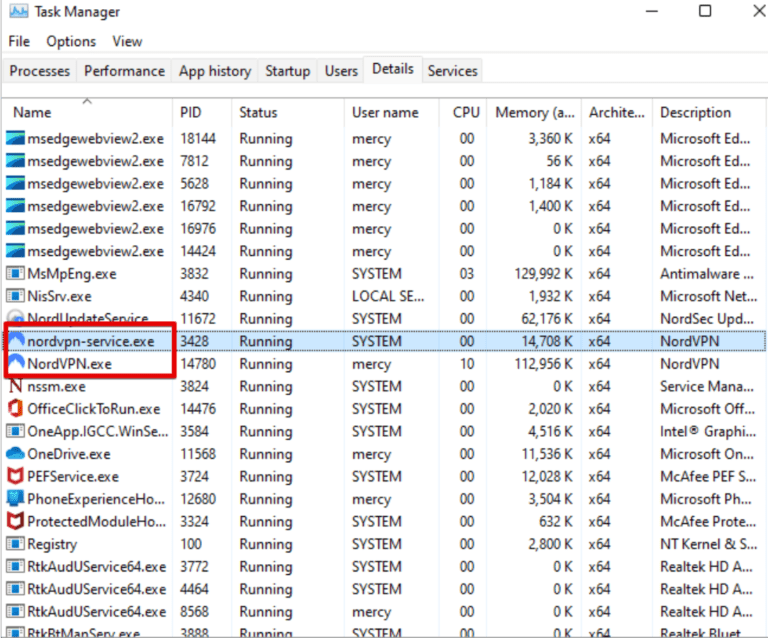This screenshot has width=768, height=638.
Task: Open the View menu
Action: 127,42
